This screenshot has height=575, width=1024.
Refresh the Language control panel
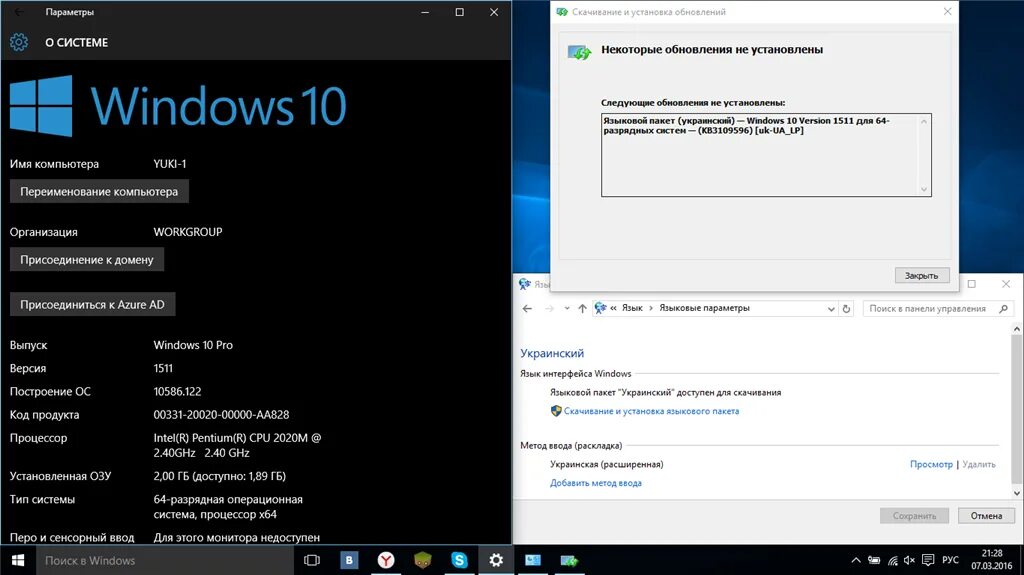pos(846,308)
